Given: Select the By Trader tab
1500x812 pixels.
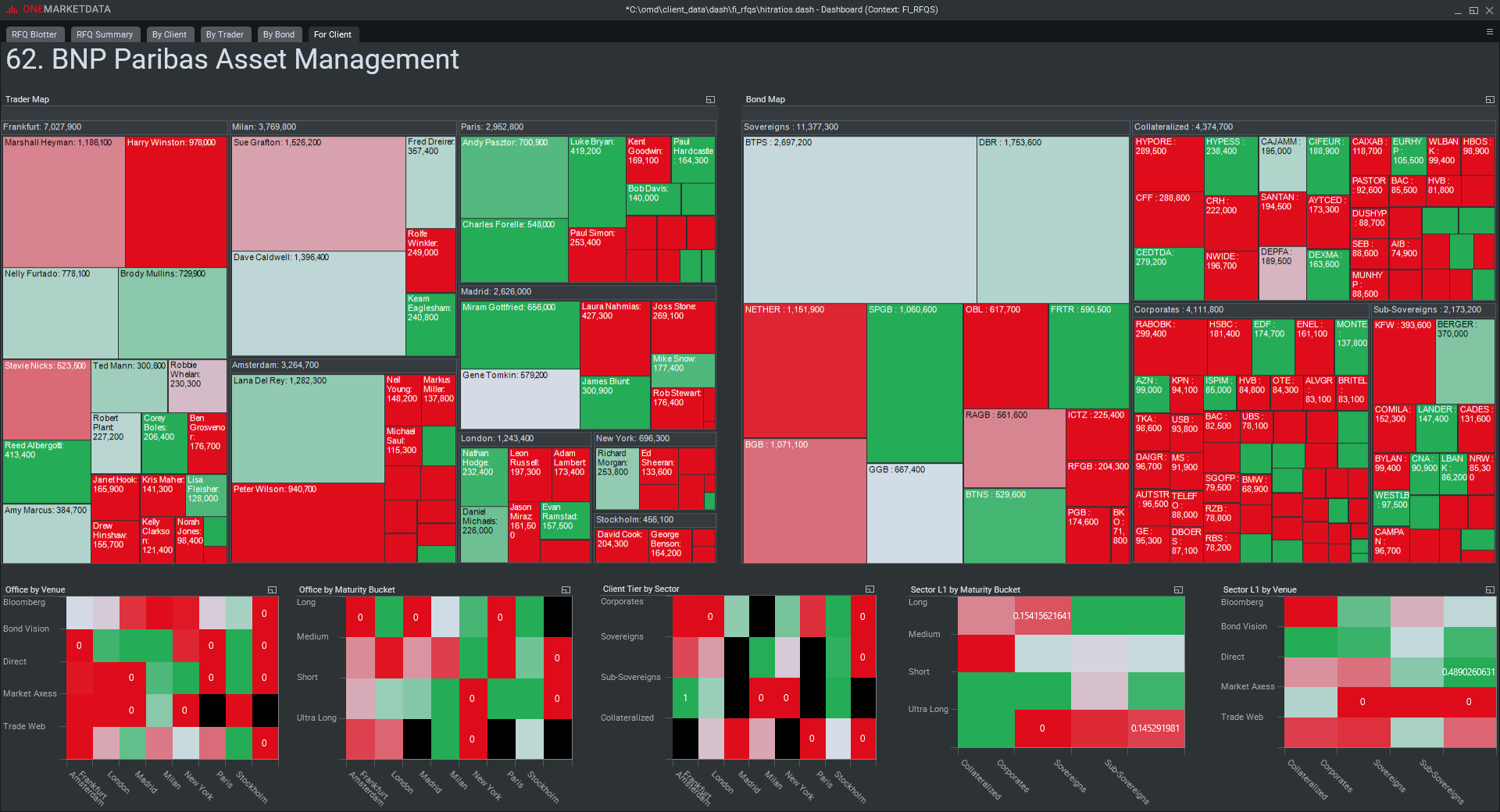Looking at the screenshot, I should [224, 34].
